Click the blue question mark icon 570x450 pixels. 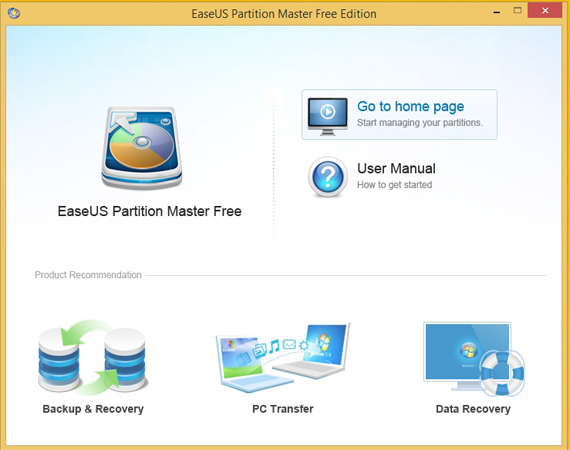point(328,177)
